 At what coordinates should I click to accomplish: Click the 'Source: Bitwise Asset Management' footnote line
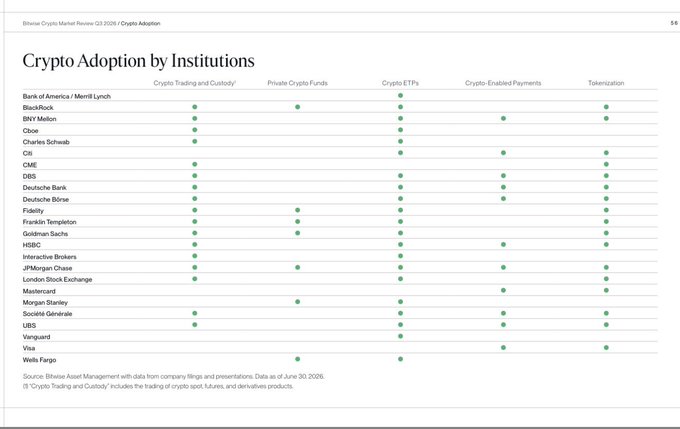[x=173, y=376]
